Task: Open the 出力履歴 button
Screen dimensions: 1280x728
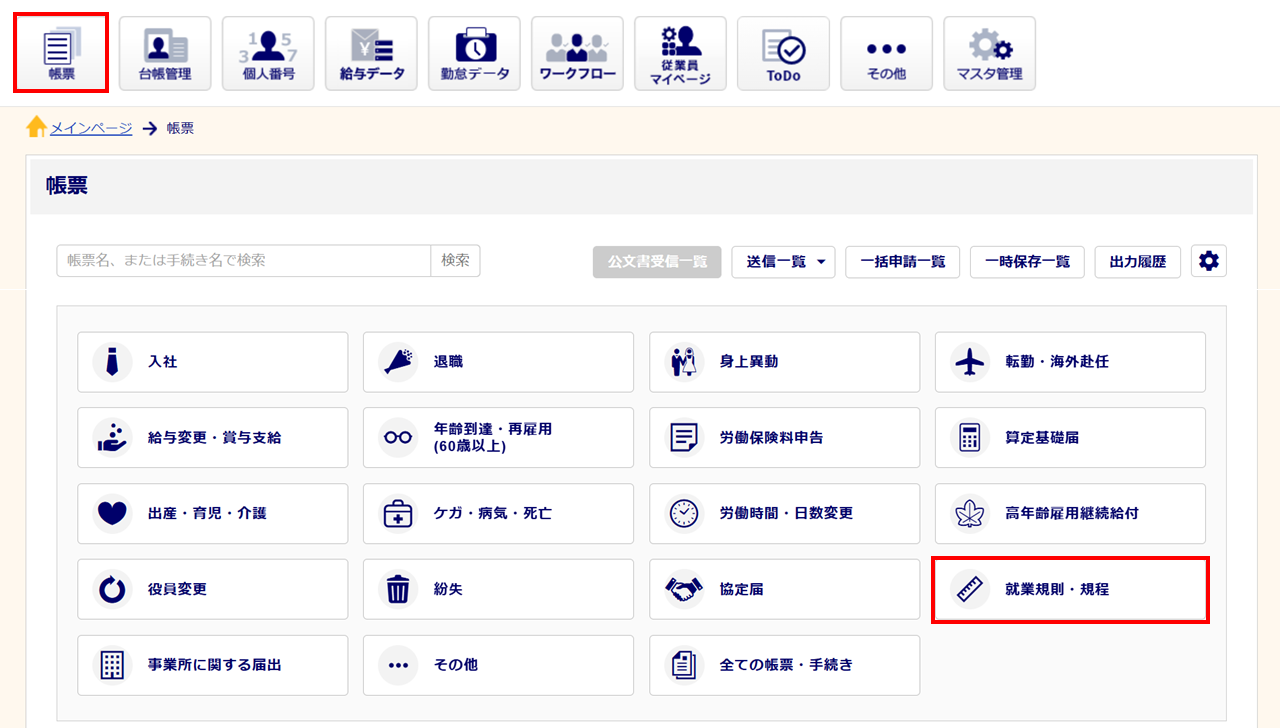Action: pos(1137,261)
